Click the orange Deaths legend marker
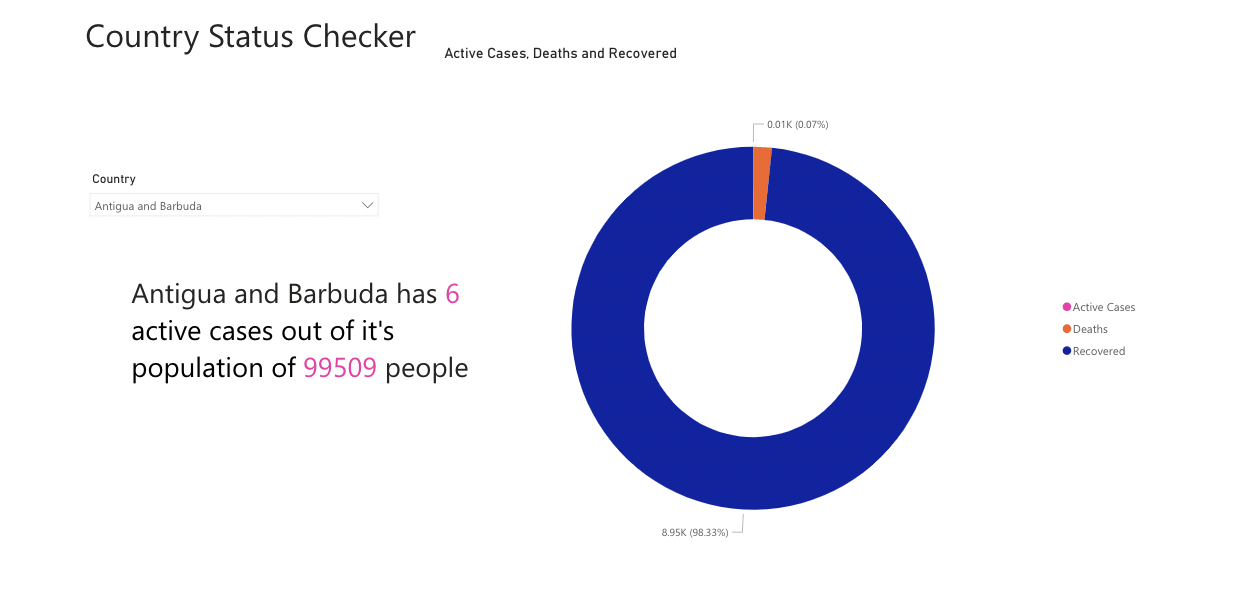 click(x=1067, y=329)
